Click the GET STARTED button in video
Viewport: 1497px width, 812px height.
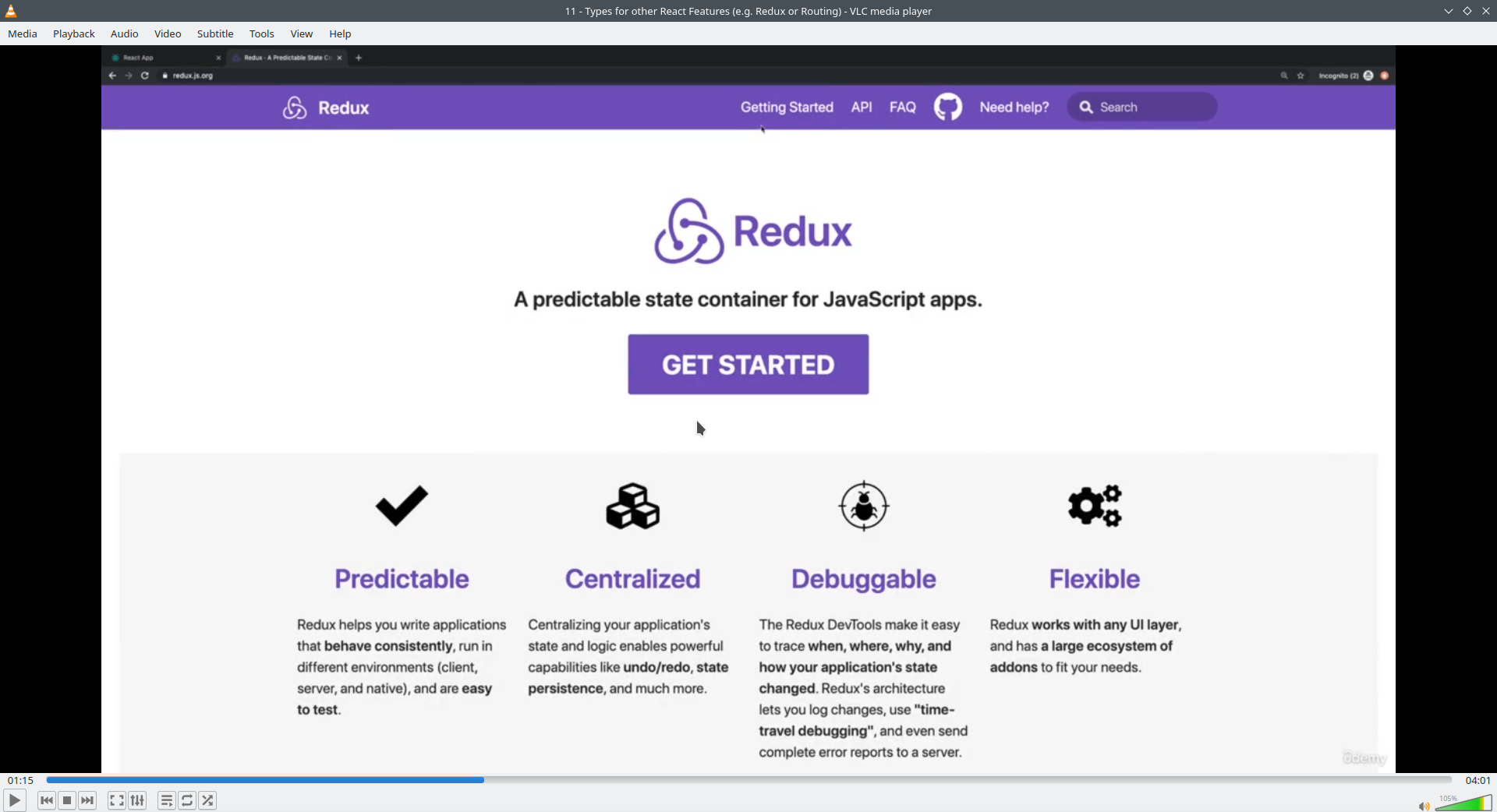748,365
